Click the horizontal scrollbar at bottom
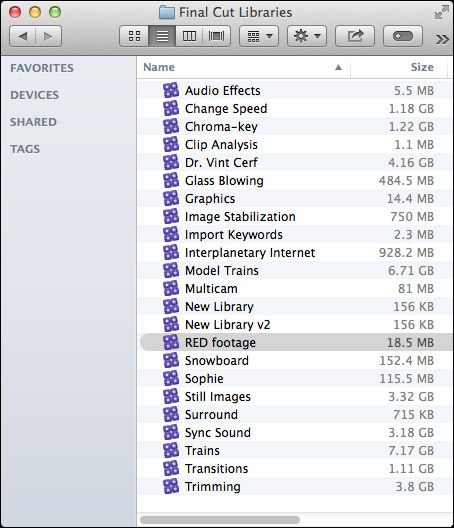Viewport: 454px width, 528px height. pyautogui.click(x=220, y=520)
